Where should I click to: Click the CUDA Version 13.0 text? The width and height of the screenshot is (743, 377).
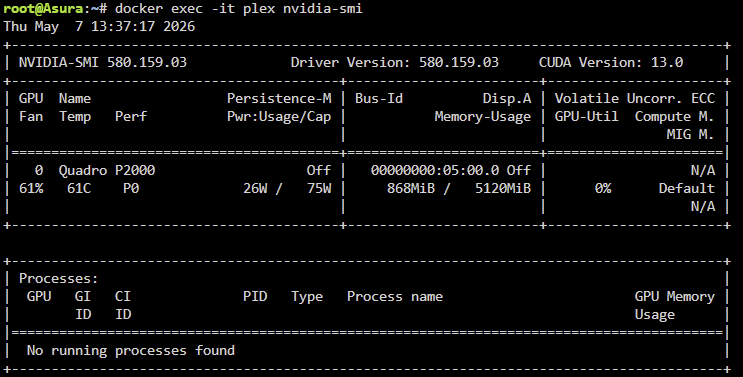pyautogui.click(x=611, y=62)
